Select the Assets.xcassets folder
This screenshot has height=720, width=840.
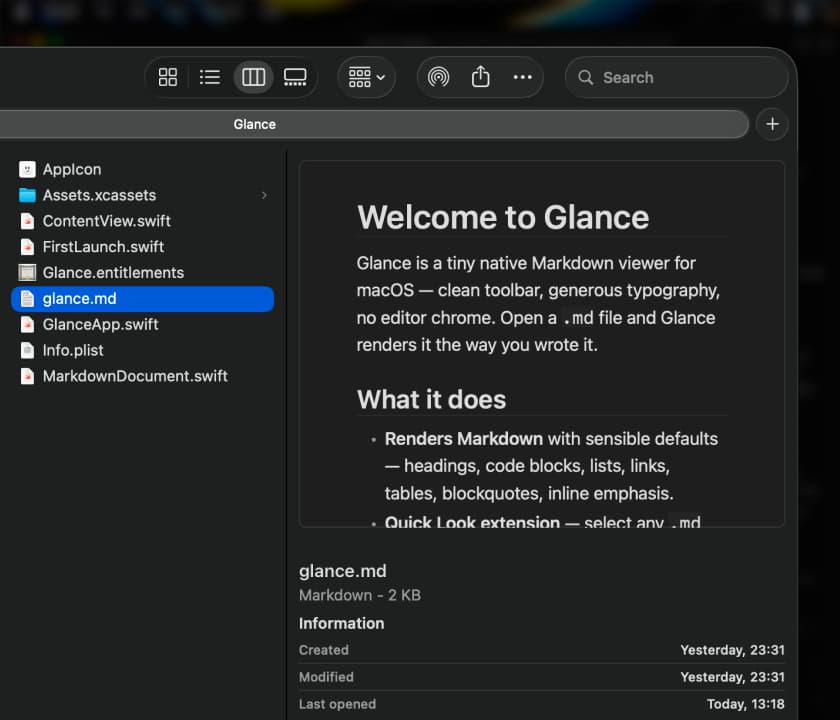pyautogui.click(x=142, y=195)
